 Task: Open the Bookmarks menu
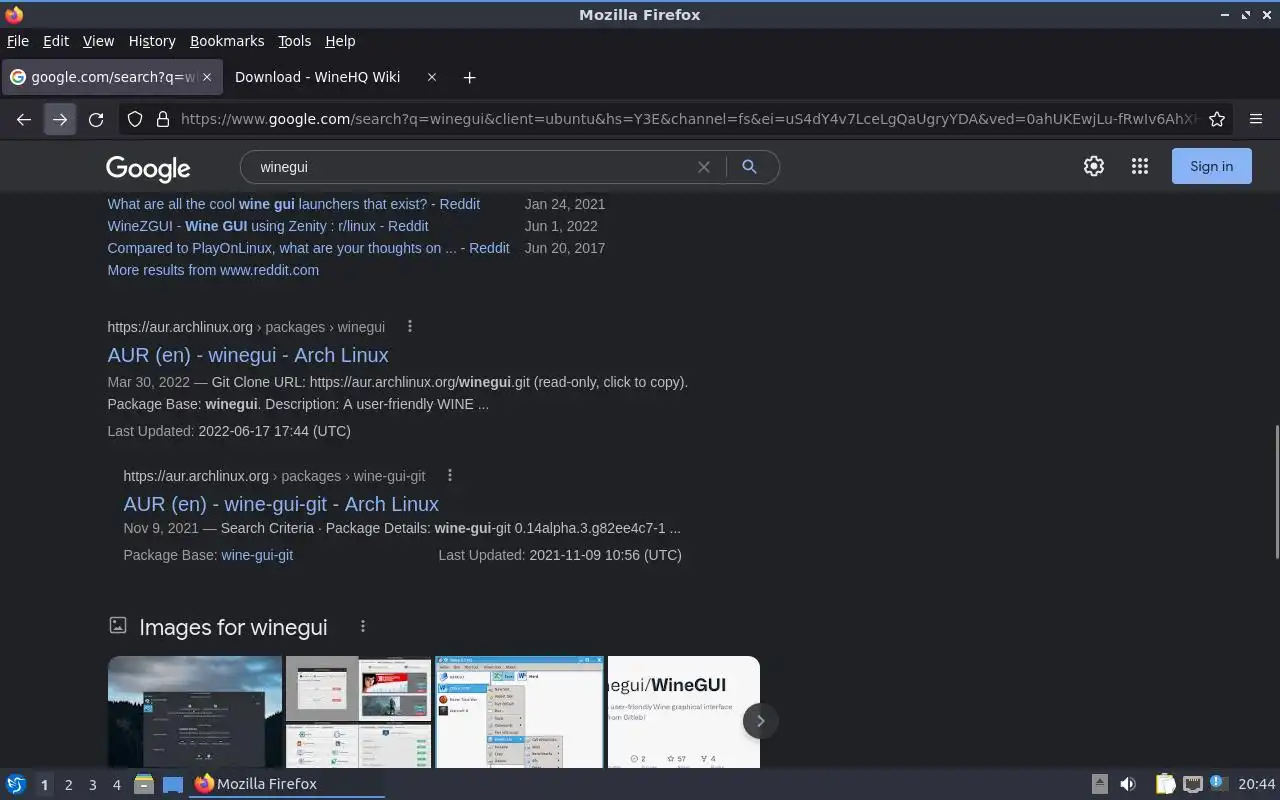click(227, 41)
